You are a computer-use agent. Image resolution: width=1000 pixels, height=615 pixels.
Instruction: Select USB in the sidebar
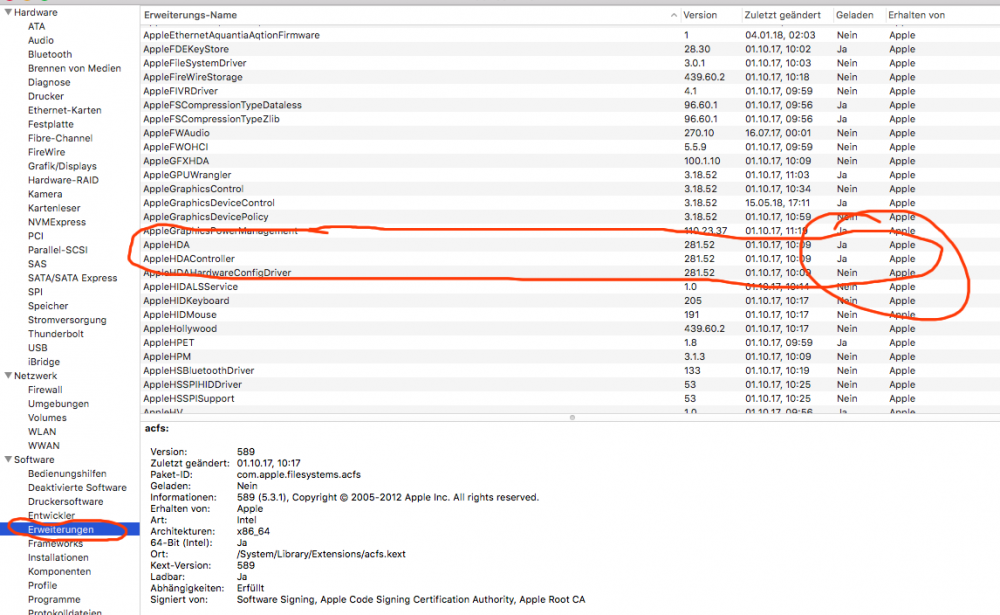pyautogui.click(x=37, y=348)
